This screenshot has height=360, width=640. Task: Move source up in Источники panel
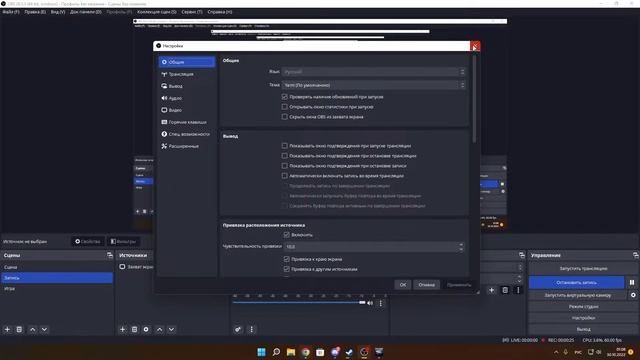160,329
